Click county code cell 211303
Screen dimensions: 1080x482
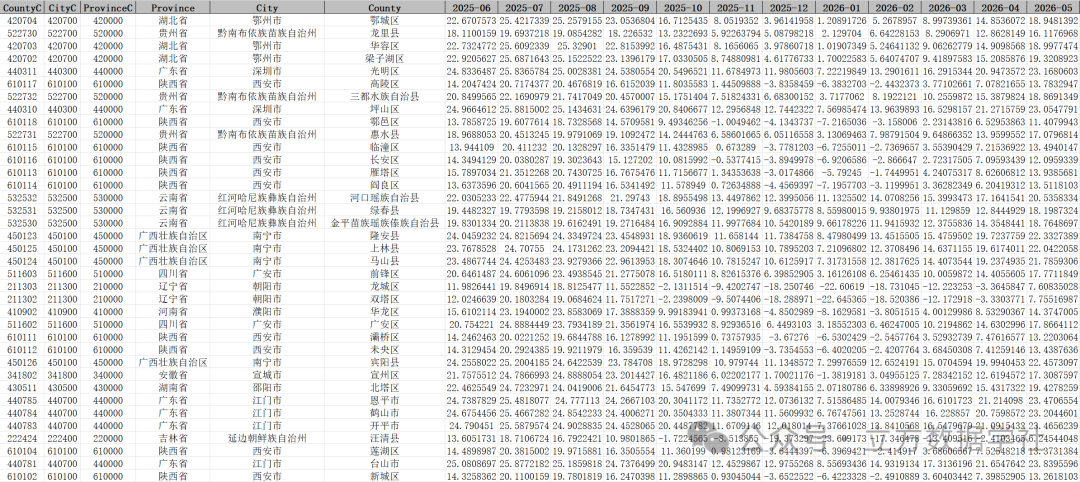22,286
